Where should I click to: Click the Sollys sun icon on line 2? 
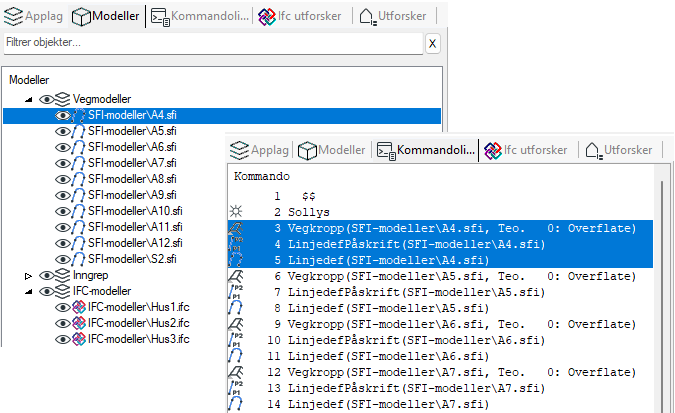coord(236,213)
